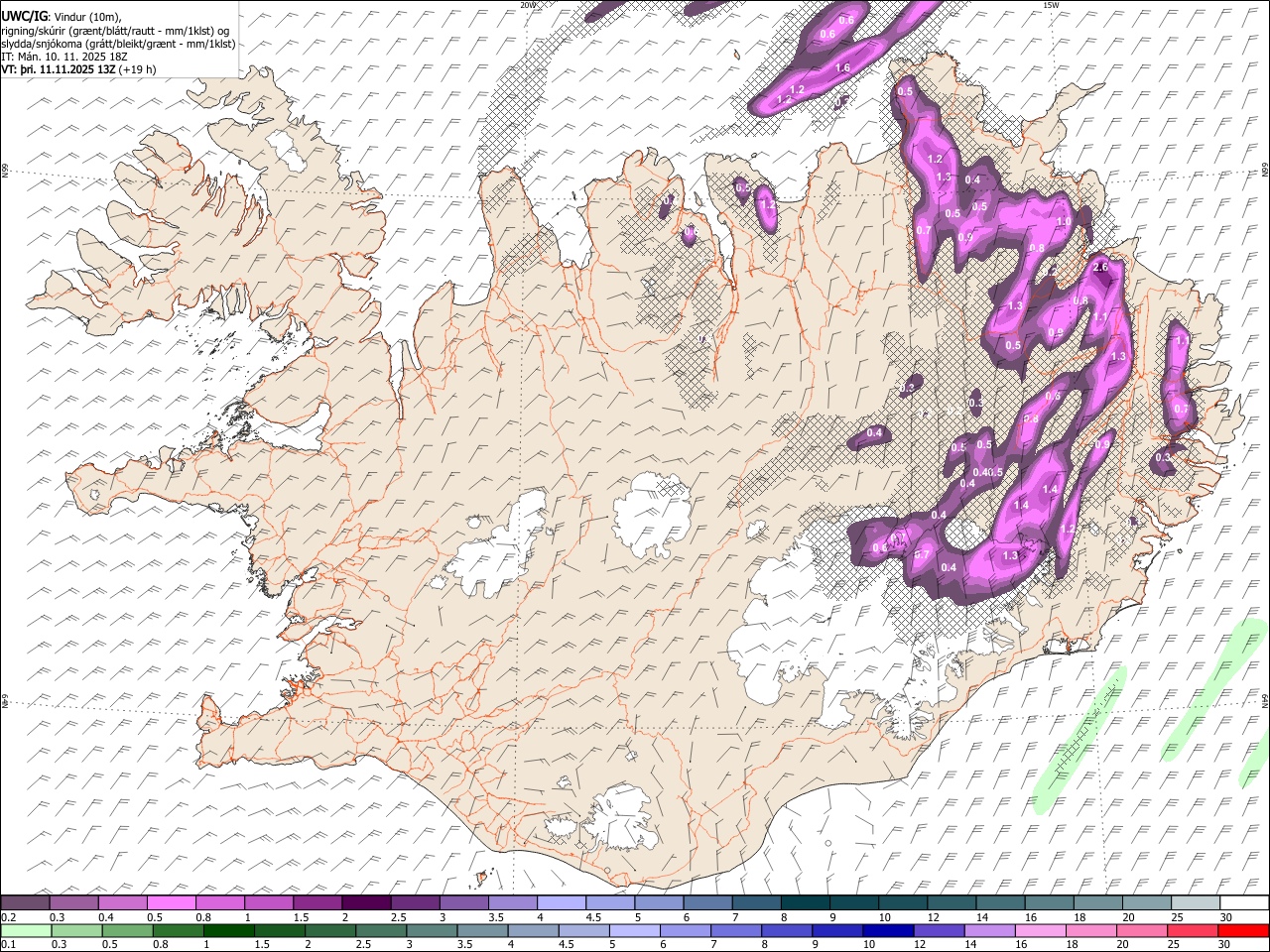Click the '1.6' snowfall value offshore north
Viewport: 1270px width, 952px height.
[x=843, y=67]
